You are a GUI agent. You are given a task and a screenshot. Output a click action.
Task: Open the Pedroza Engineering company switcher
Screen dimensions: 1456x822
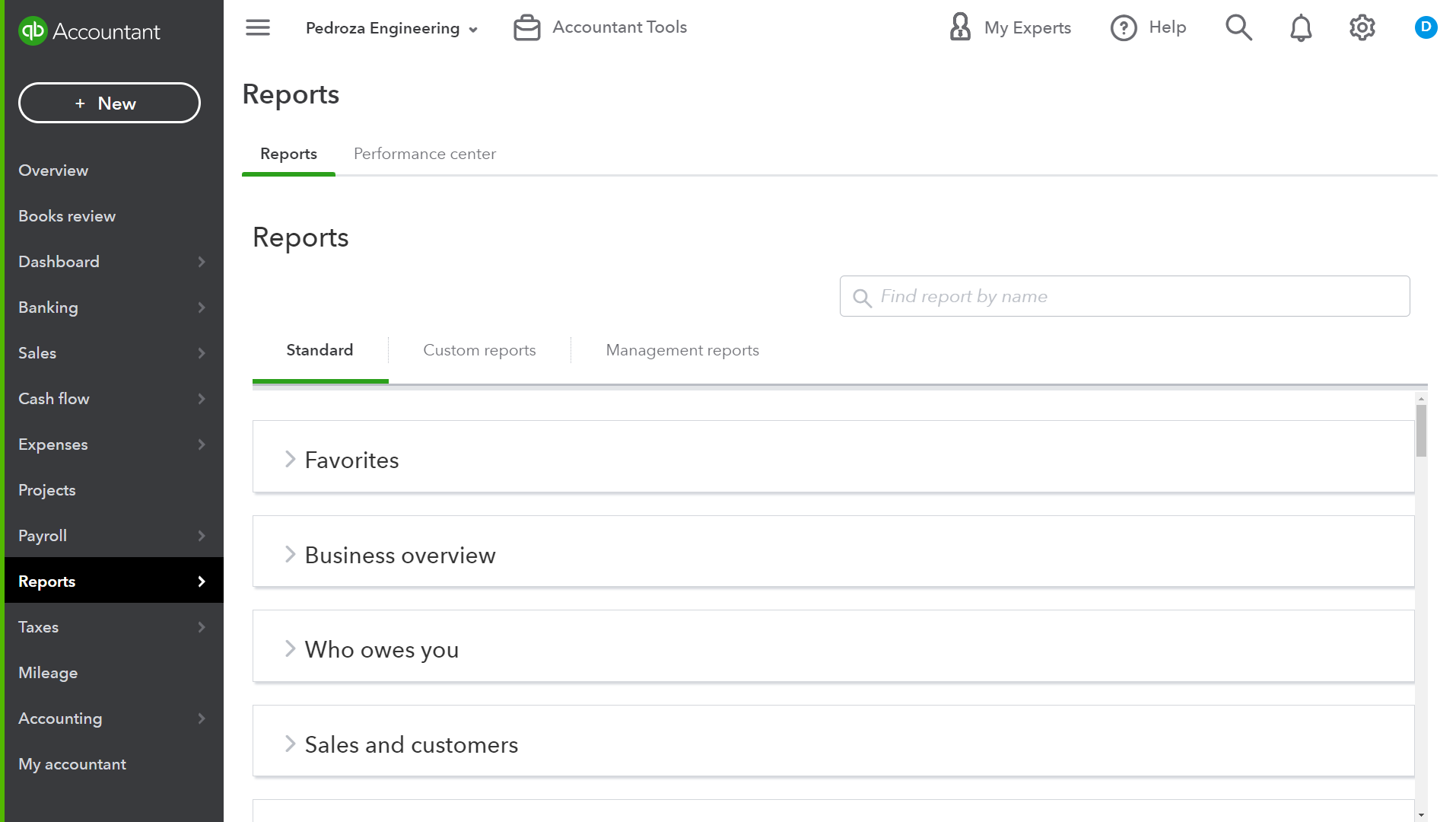(x=392, y=28)
